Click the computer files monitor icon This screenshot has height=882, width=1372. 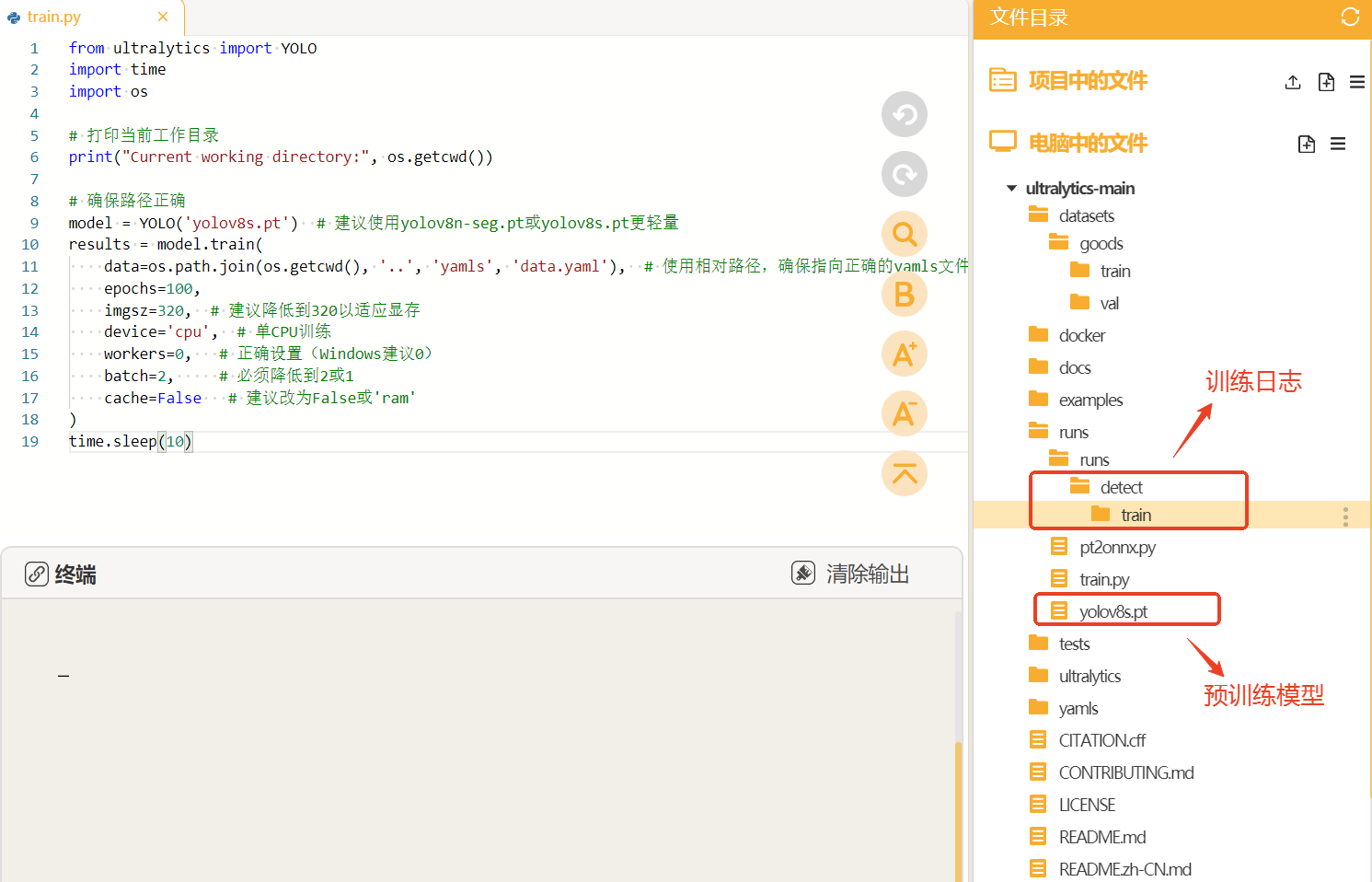pos(1003,142)
